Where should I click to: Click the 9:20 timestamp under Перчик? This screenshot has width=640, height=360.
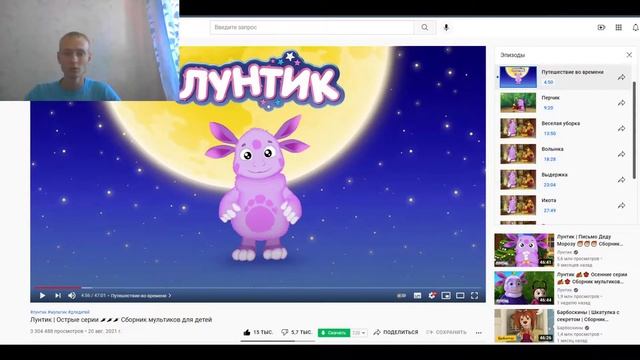tap(549, 108)
